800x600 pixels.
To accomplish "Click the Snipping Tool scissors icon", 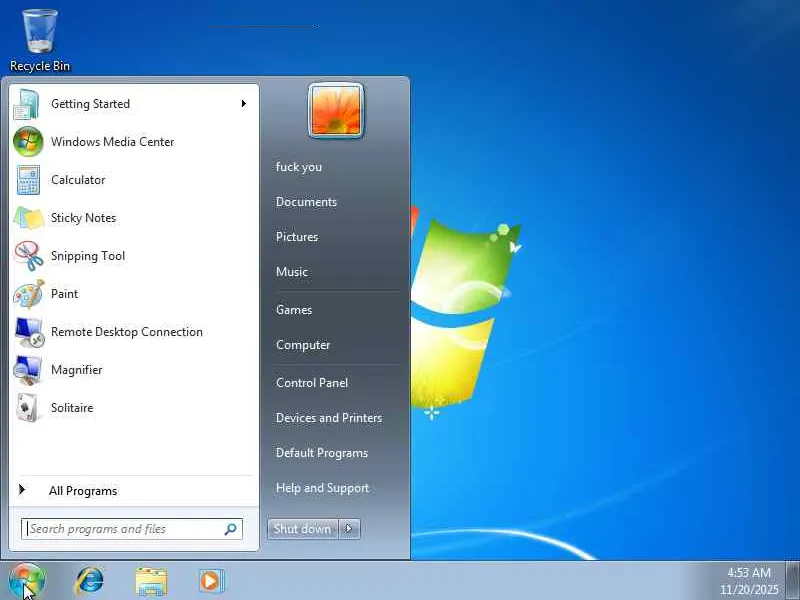I will (x=29, y=256).
